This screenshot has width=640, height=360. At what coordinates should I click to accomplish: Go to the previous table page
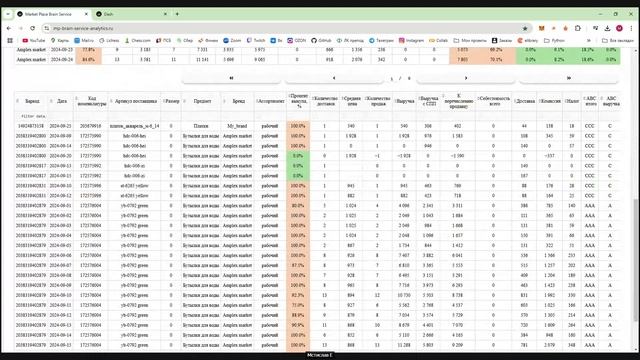(334, 78)
